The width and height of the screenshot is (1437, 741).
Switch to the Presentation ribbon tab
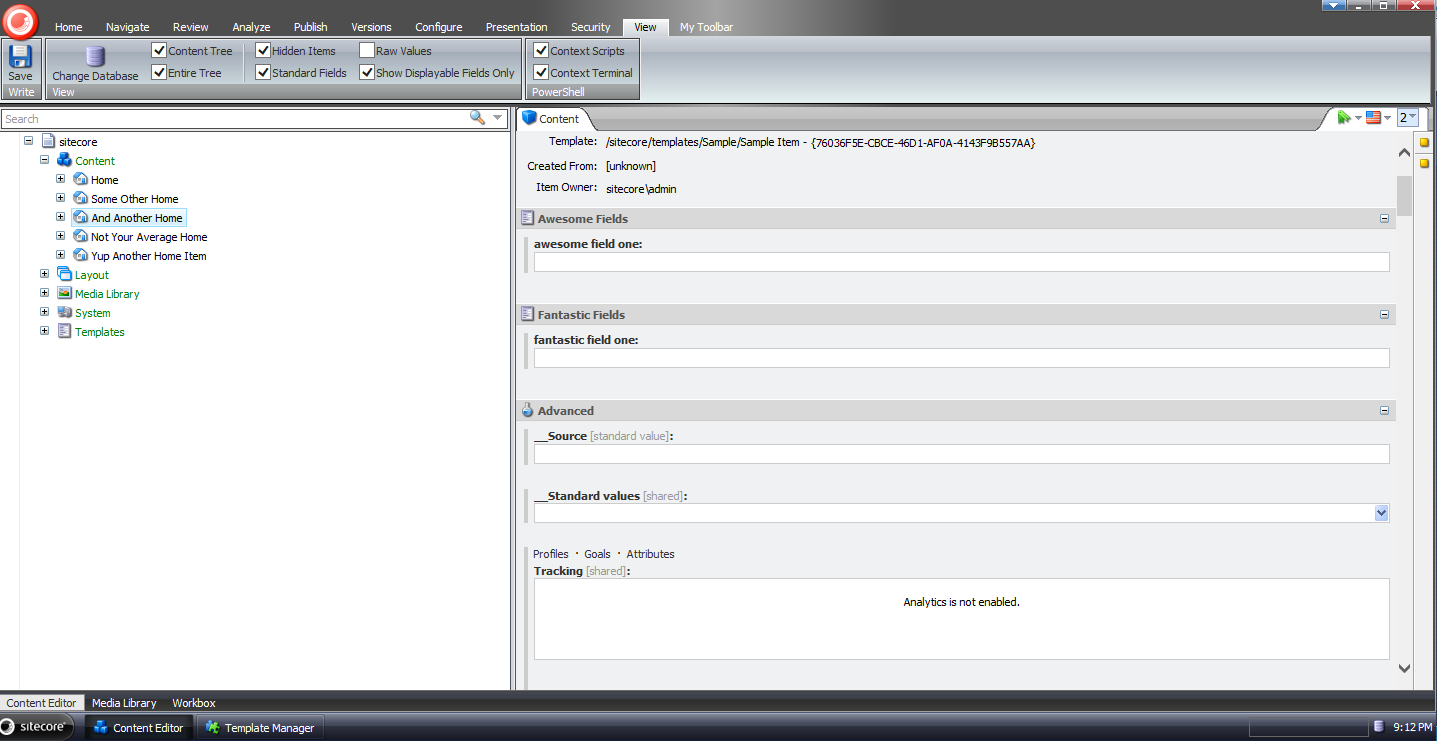pyautogui.click(x=516, y=27)
